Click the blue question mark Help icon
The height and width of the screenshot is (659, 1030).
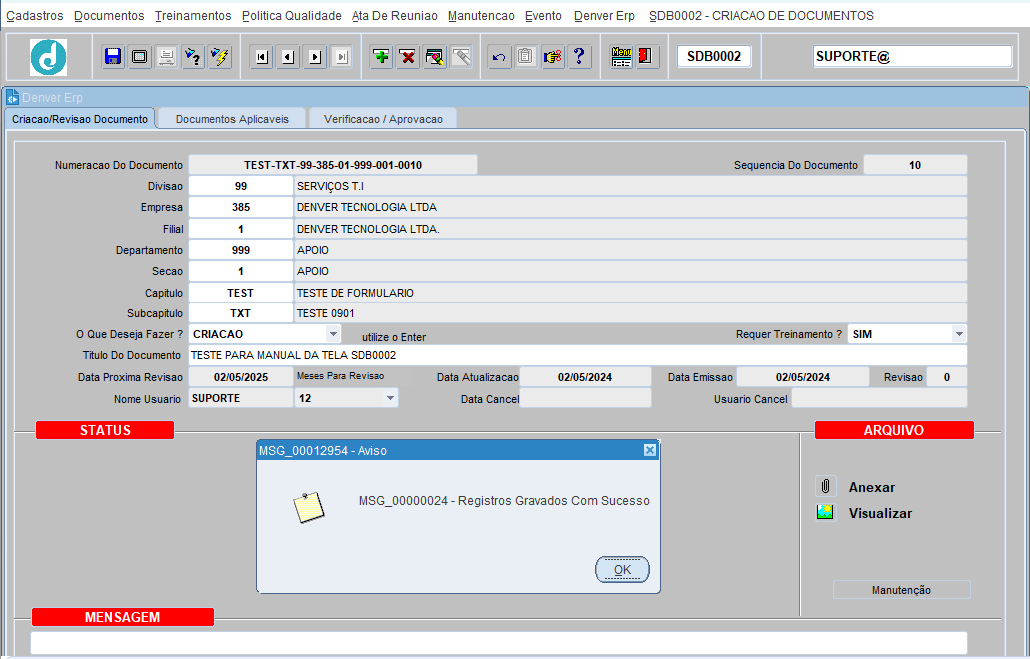click(x=579, y=57)
